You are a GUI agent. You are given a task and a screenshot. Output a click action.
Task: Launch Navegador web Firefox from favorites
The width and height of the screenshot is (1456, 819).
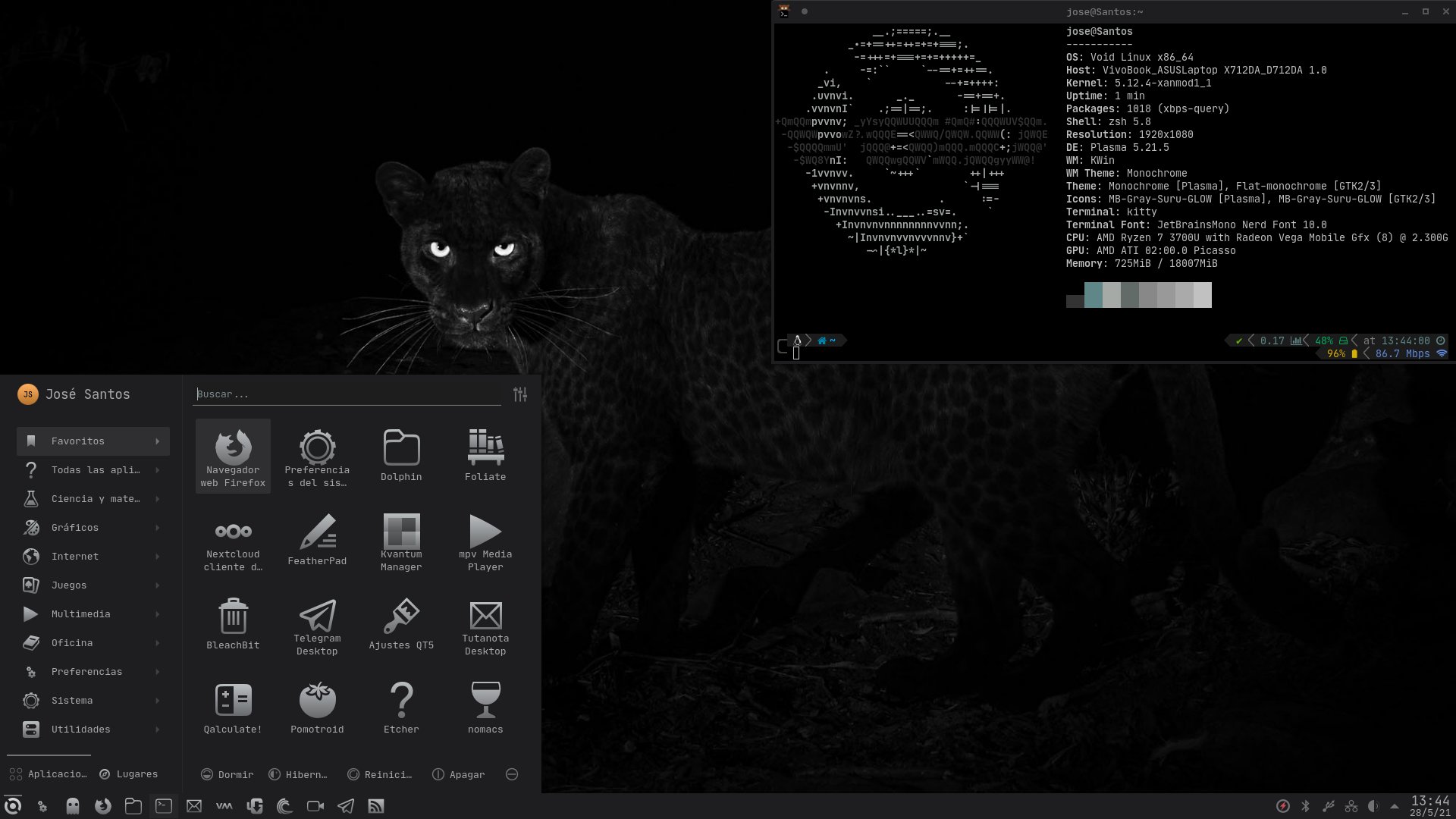pos(233,456)
